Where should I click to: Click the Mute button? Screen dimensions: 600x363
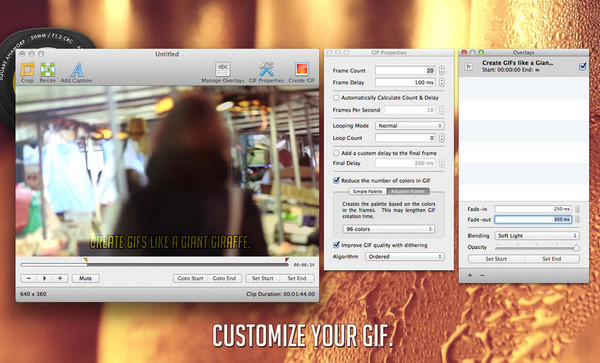86,278
